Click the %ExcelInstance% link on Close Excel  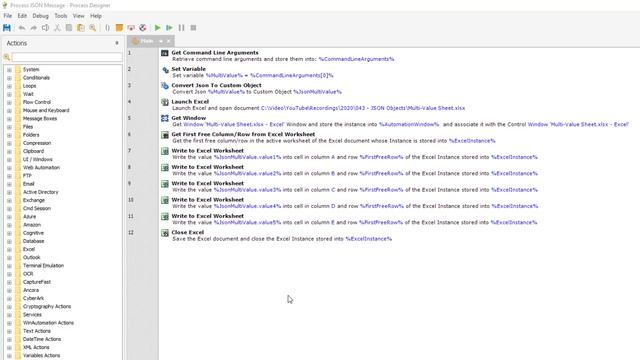[x=369, y=239]
